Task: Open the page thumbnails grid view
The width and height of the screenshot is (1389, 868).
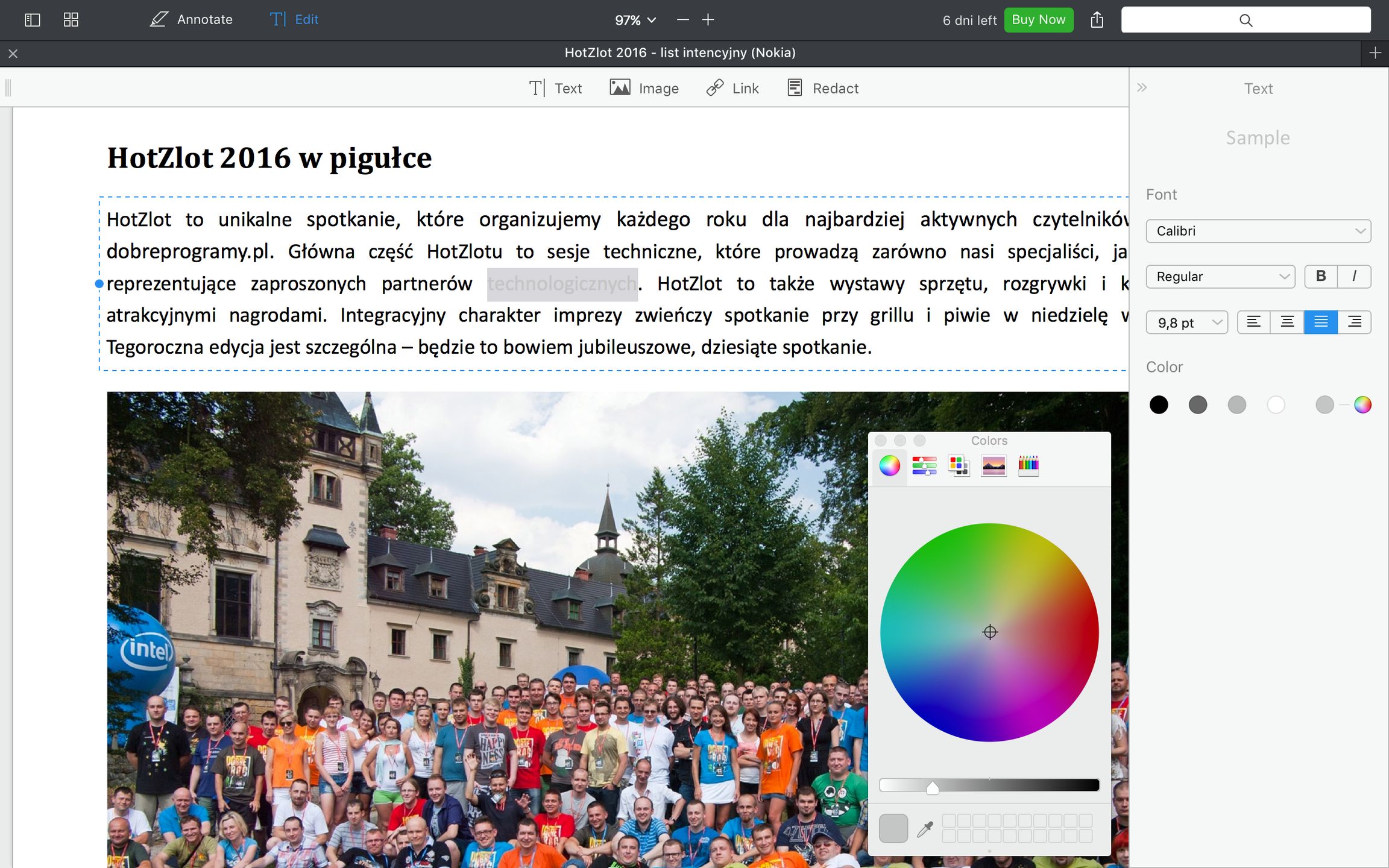Action: 71,20
